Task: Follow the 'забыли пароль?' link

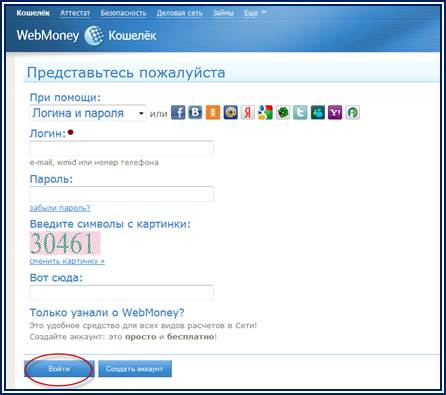Action: point(60,208)
